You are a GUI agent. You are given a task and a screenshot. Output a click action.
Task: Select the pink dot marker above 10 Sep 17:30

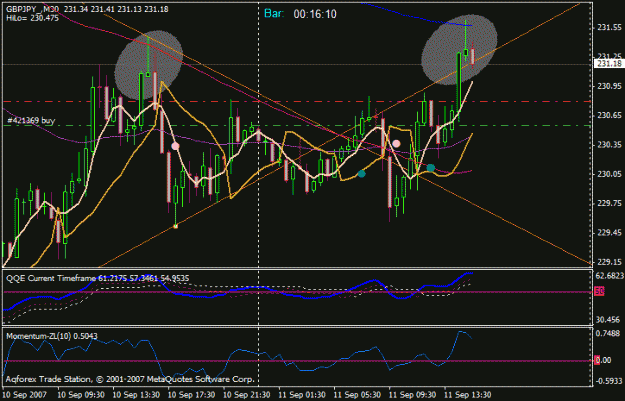(x=175, y=146)
